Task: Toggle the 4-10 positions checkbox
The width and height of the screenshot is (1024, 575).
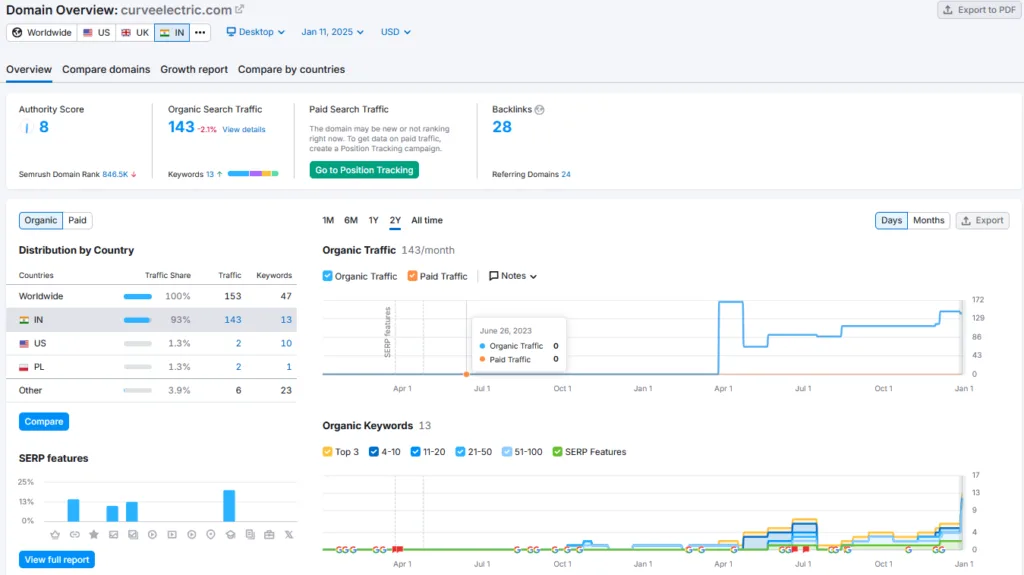Action: coord(374,452)
